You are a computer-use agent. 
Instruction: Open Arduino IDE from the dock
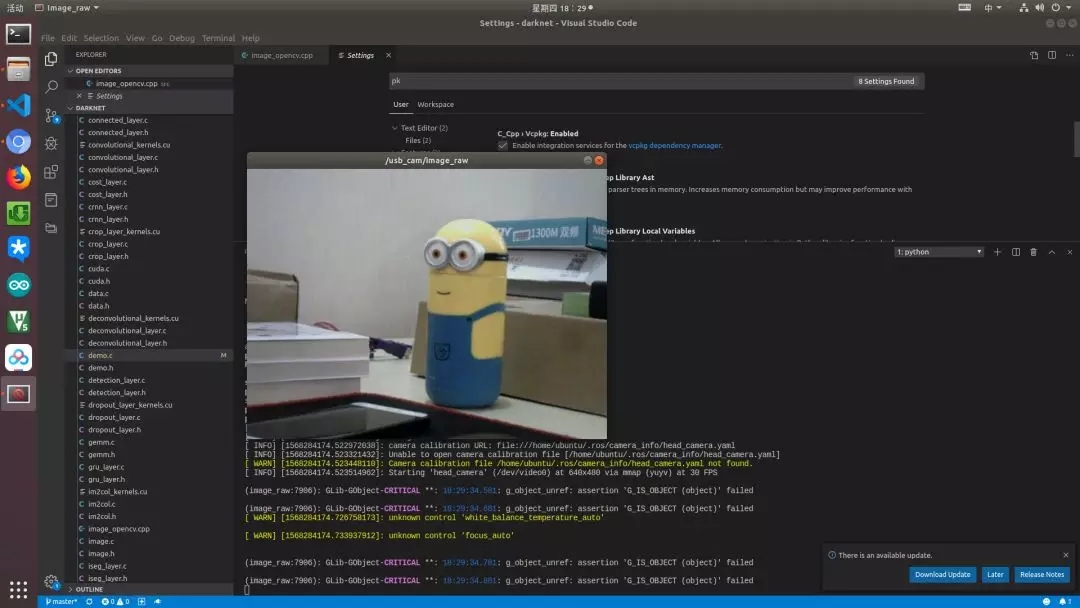click(x=18, y=285)
